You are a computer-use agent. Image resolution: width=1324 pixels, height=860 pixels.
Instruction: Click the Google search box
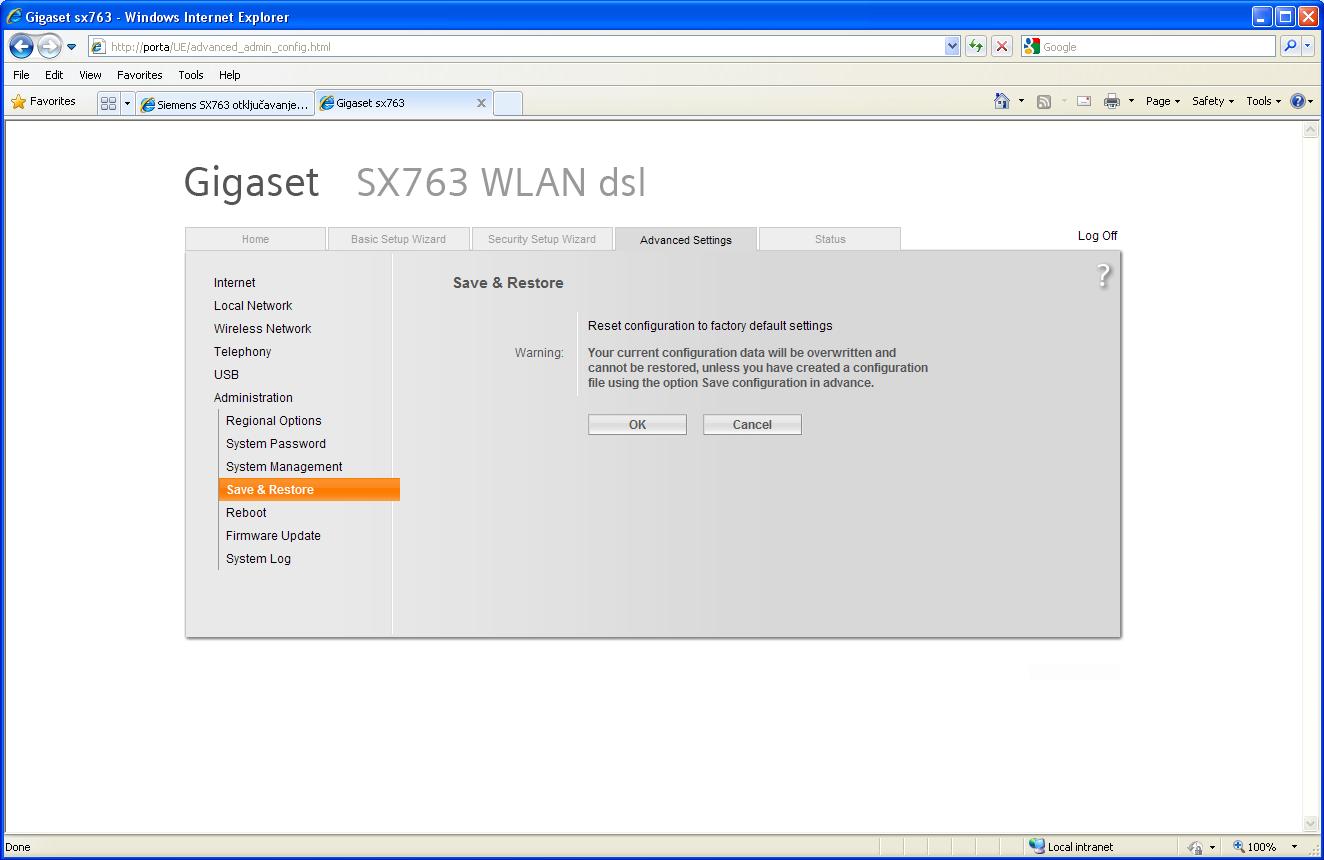(x=1157, y=47)
